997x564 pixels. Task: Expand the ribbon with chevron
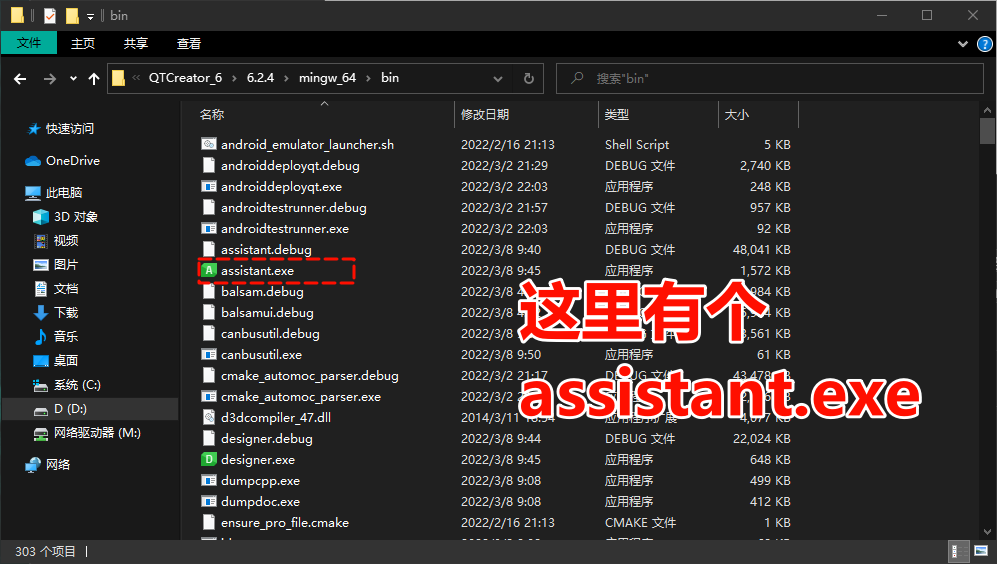pyautogui.click(x=963, y=44)
